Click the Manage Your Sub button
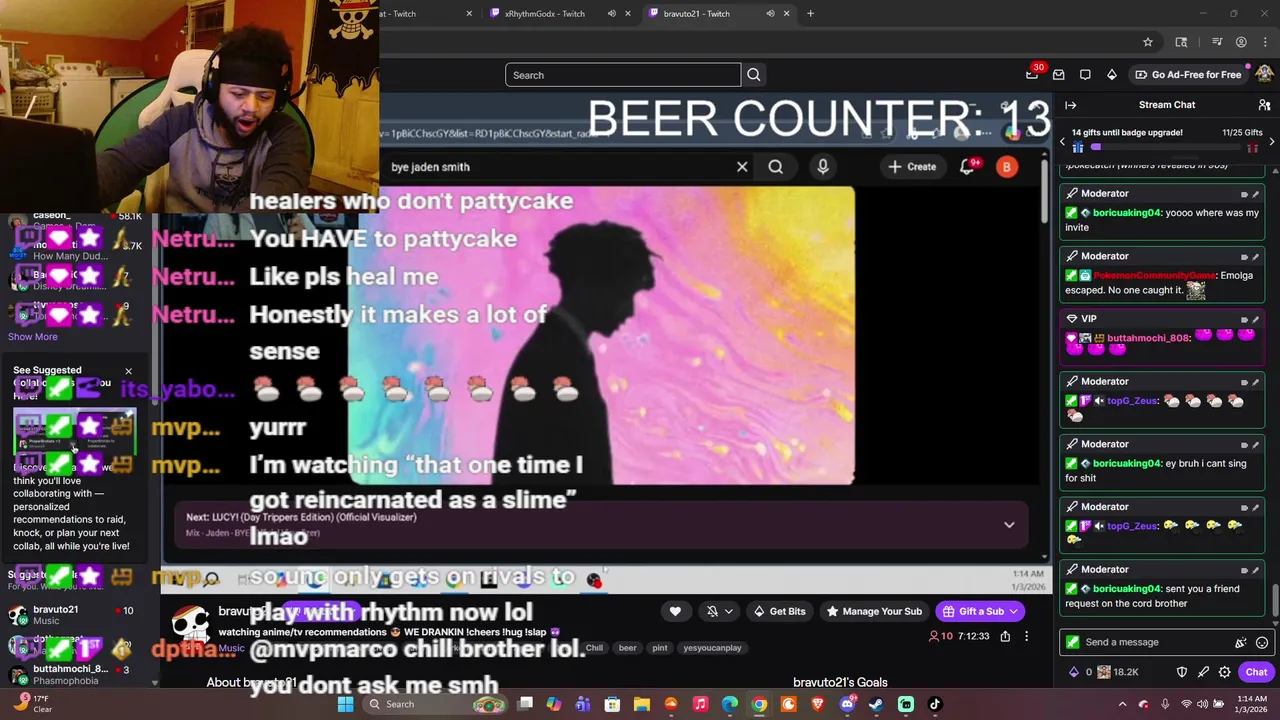The height and width of the screenshot is (720, 1280). click(874, 611)
